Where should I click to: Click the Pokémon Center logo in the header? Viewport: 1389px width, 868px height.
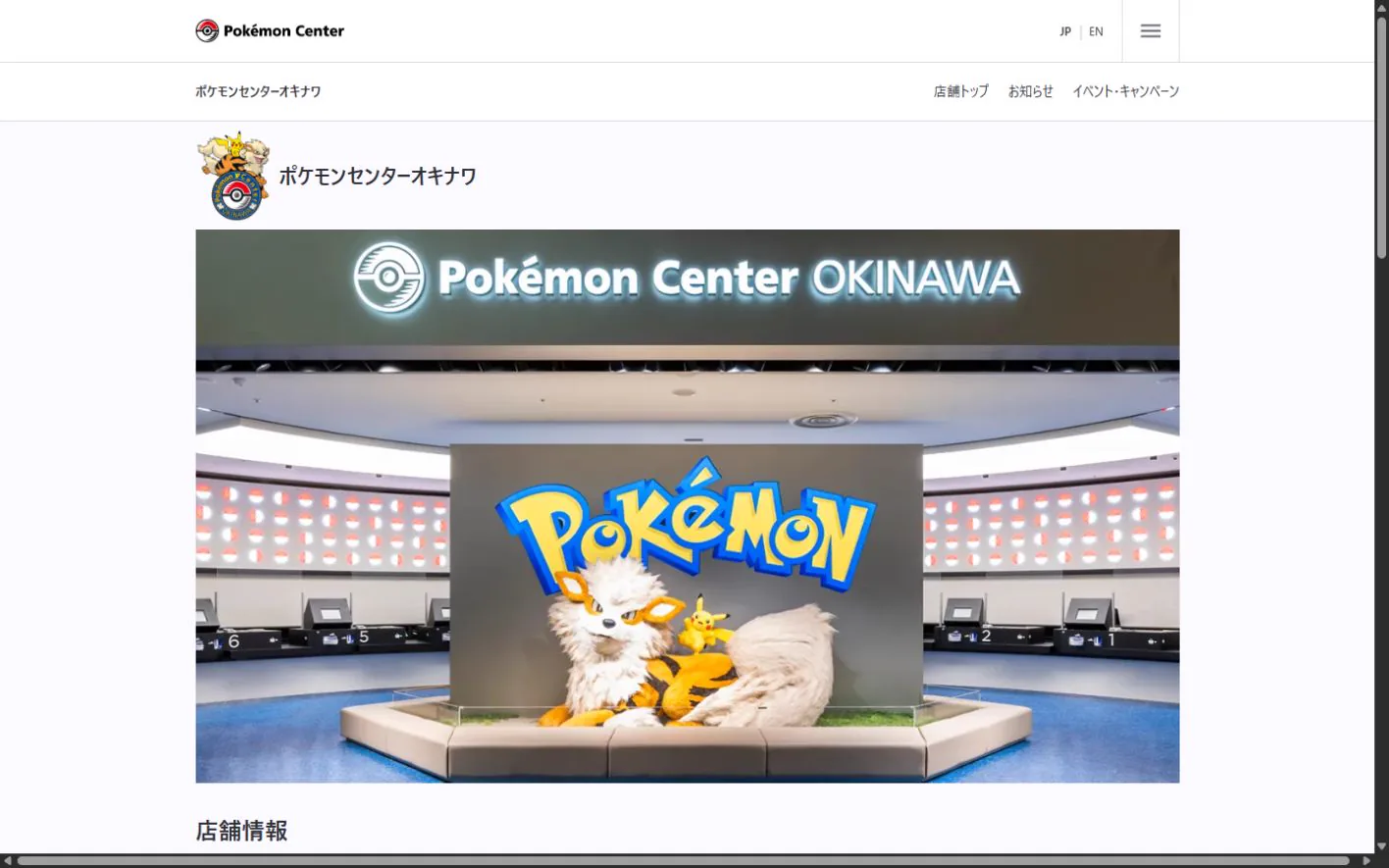click(x=270, y=30)
